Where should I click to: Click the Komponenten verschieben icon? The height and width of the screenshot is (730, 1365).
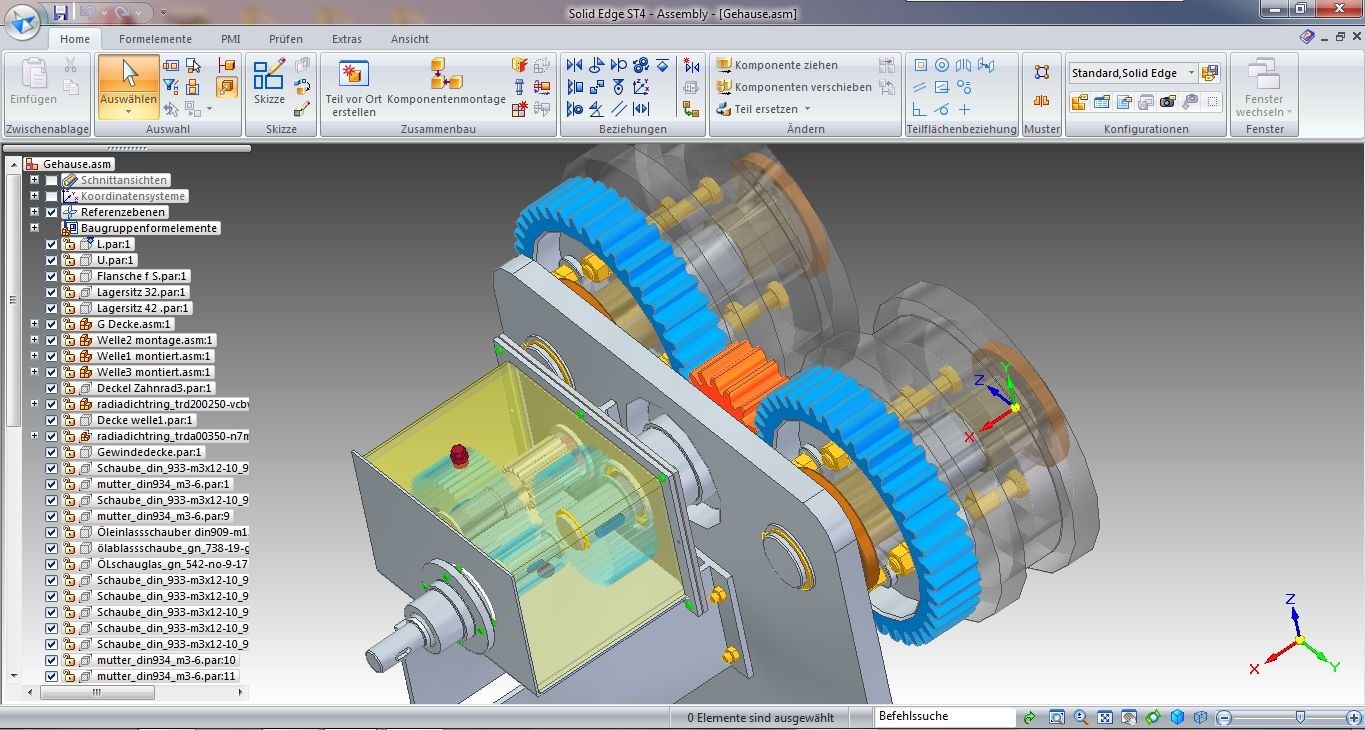[725, 87]
